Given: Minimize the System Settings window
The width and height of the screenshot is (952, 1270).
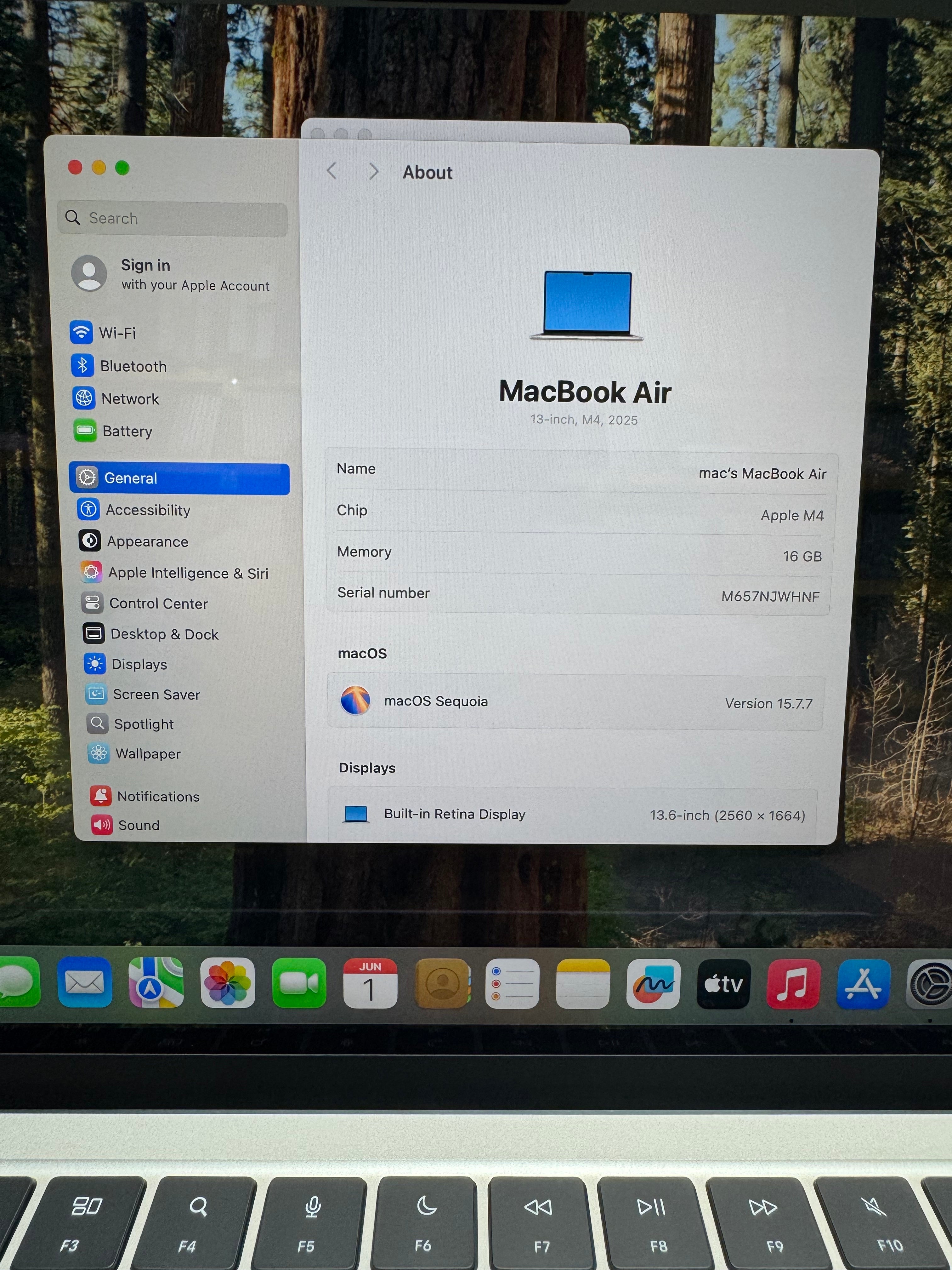Looking at the screenshot, I should point(99,168).
